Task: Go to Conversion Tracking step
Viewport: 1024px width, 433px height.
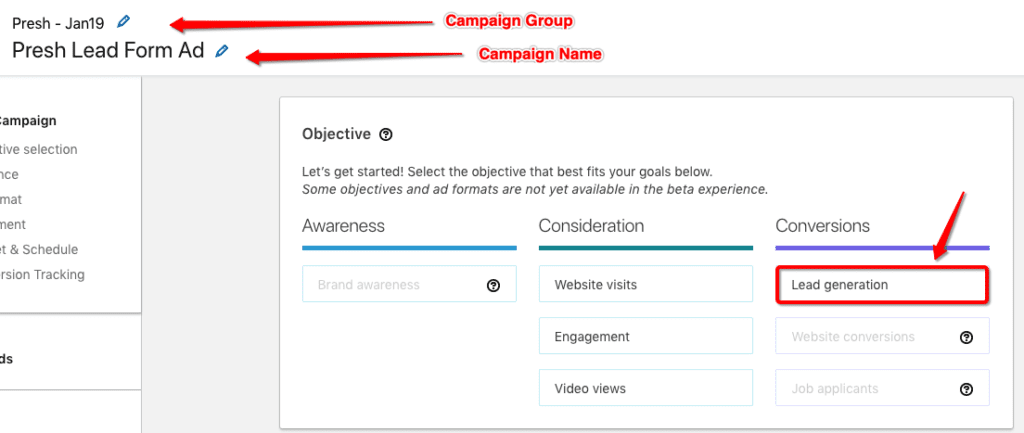Action: [x=42, y=274]
